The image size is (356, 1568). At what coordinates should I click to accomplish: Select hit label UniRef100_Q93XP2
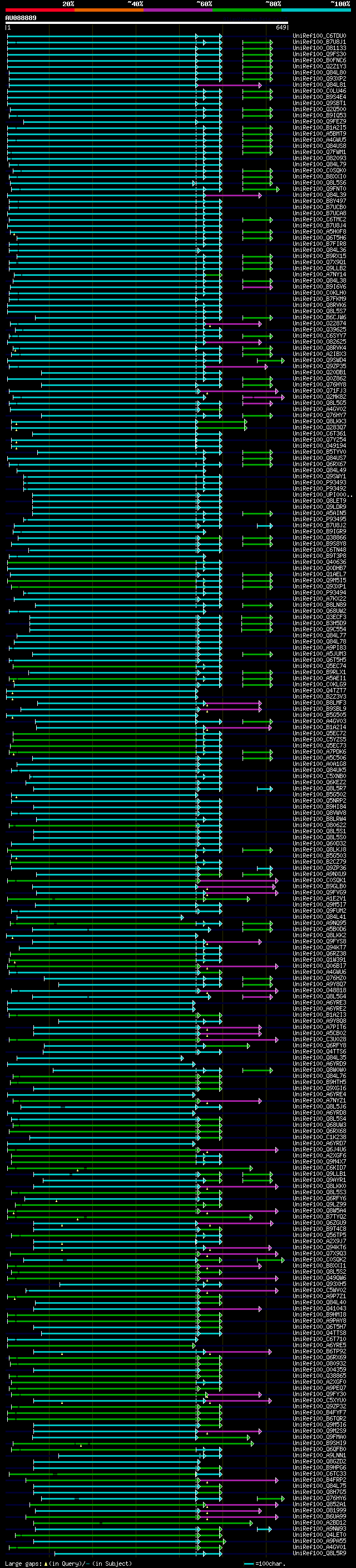[x=319, y=78]
